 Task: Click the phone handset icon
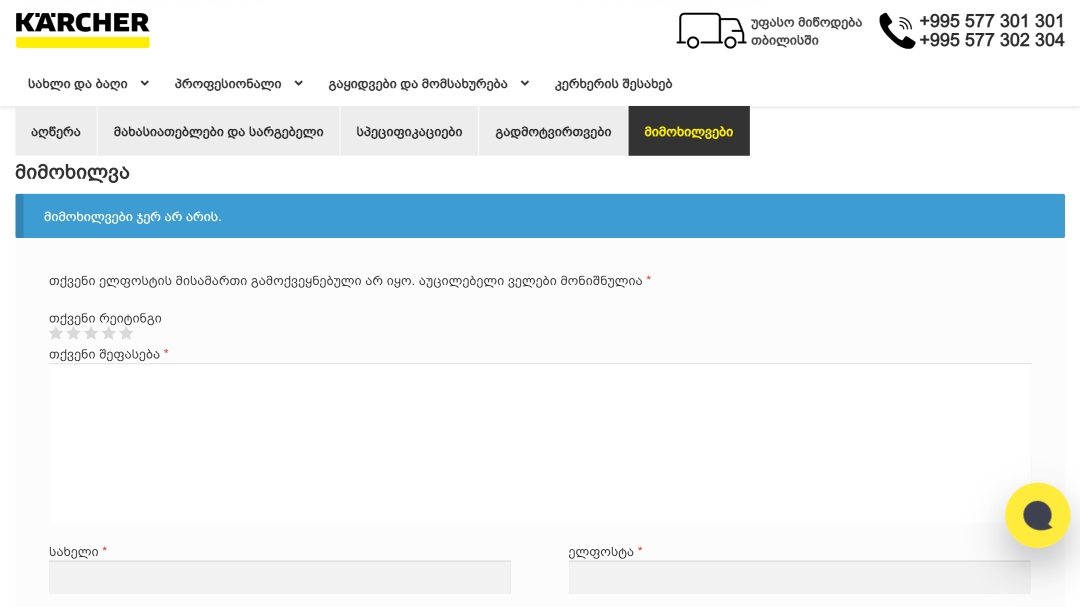point(897,31)
